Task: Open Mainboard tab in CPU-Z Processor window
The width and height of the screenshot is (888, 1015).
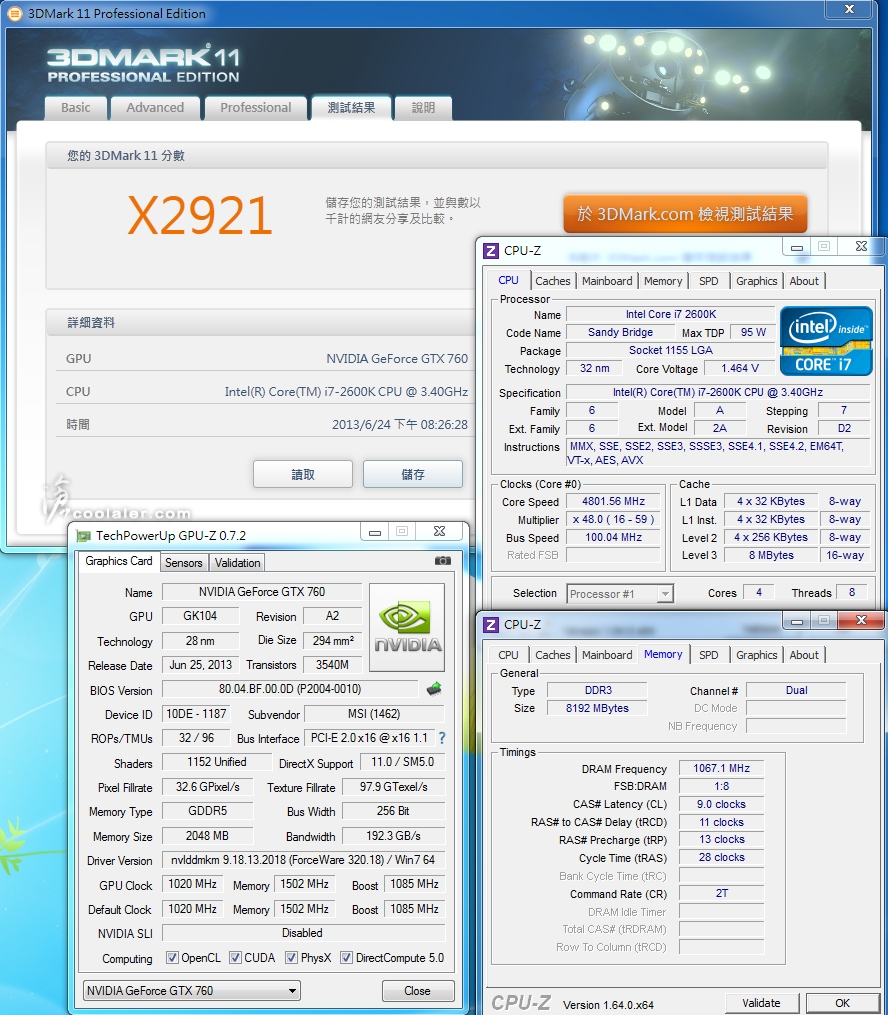Action: 607,281
